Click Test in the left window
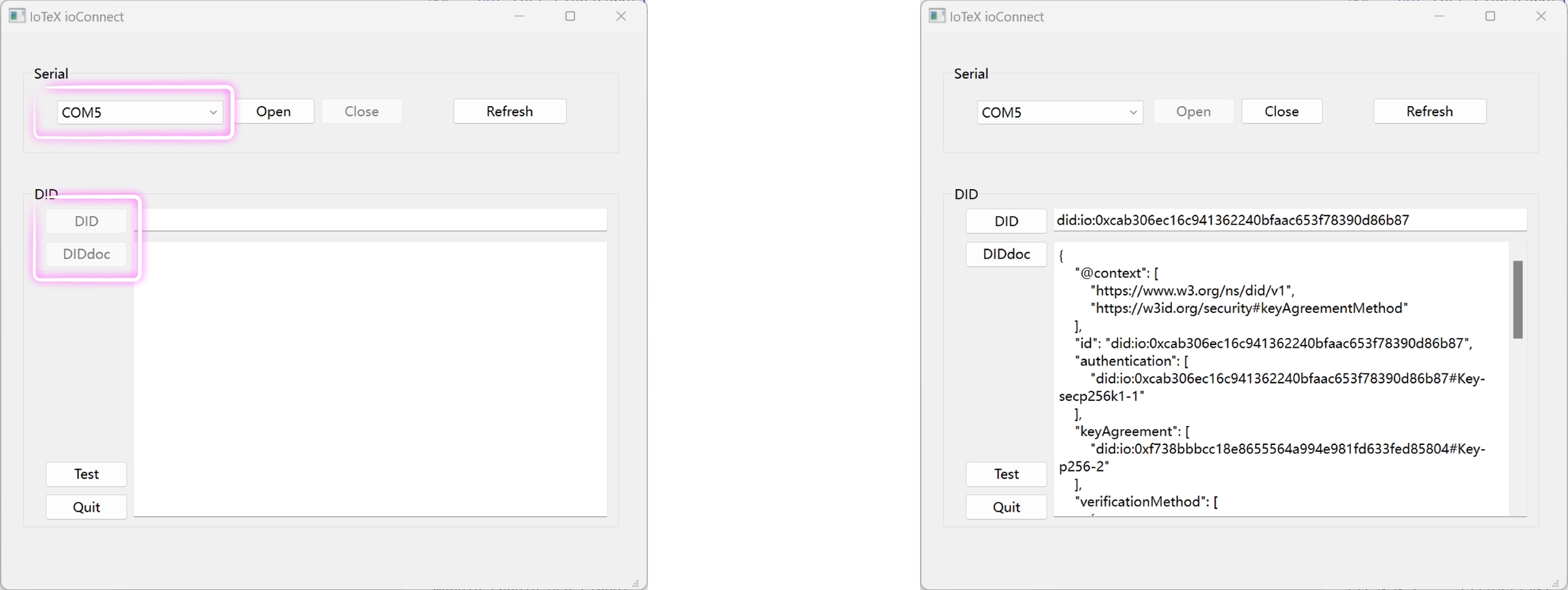1568x590 pixels. click(86, 474)
